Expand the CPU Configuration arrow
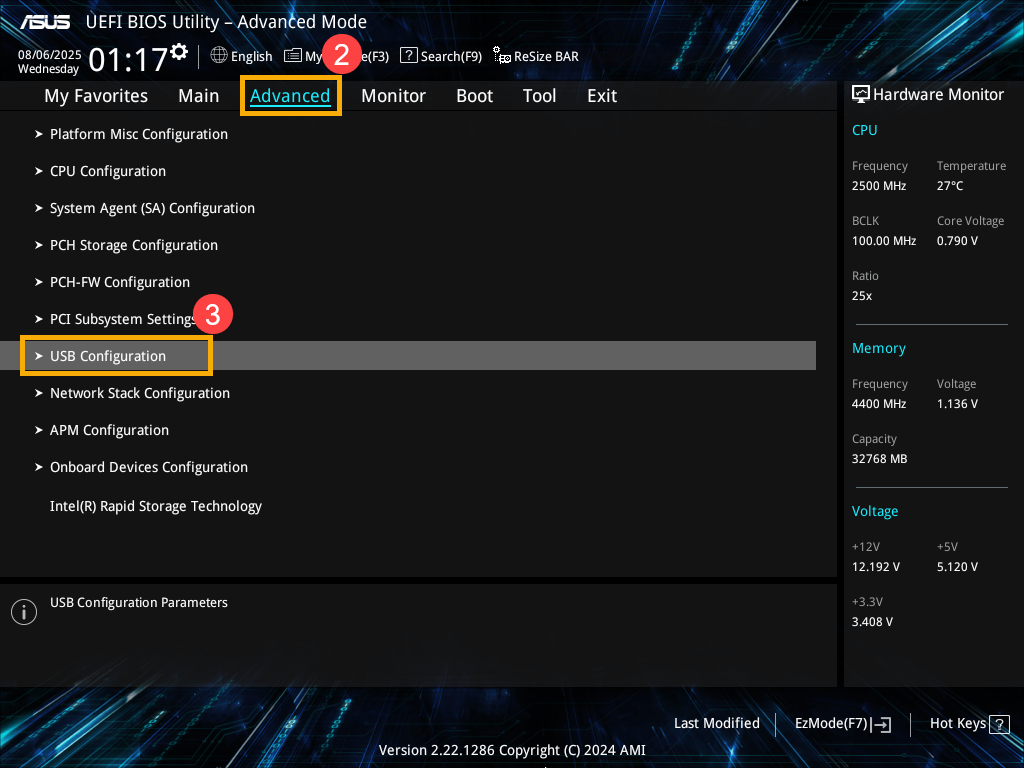This screenshot has width=1024, height=768. tap(39, 171)
